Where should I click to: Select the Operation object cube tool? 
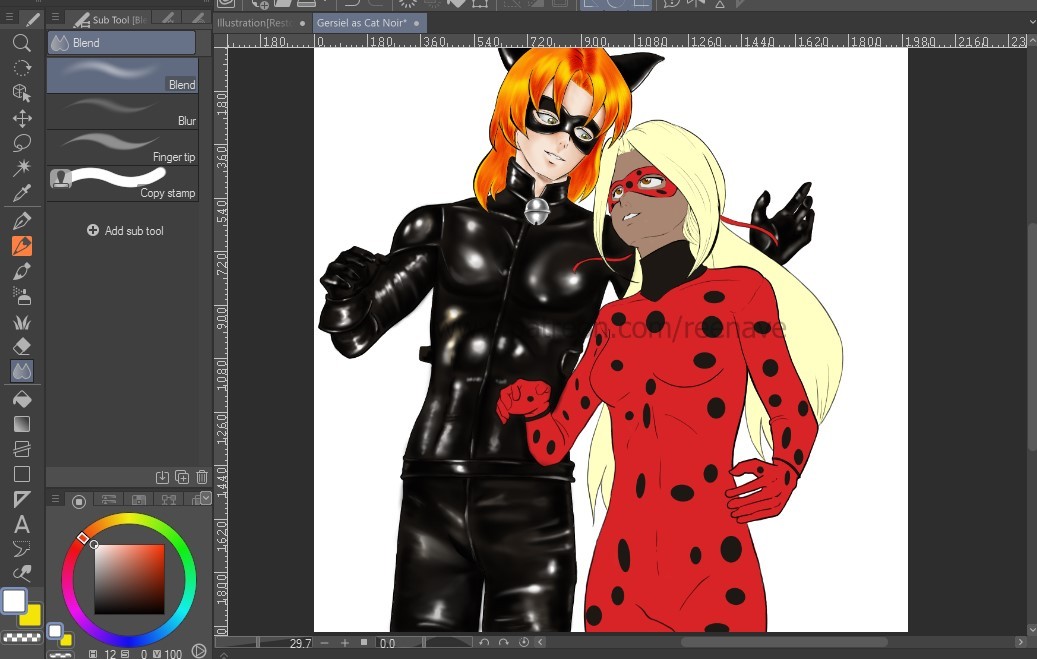tap(22, 93)
